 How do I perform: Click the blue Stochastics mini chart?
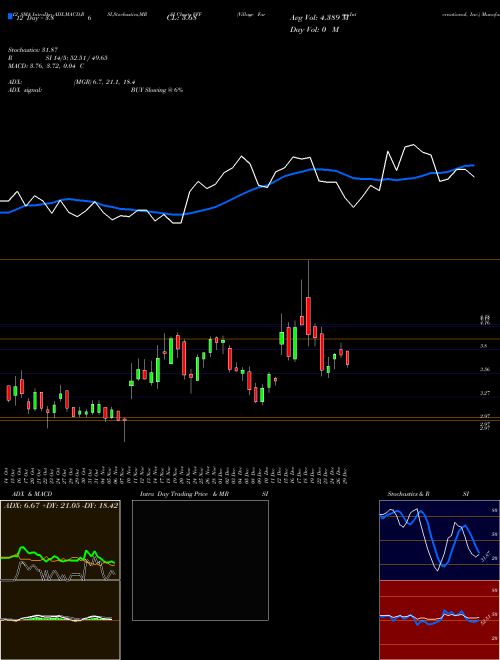coord(439,540)
